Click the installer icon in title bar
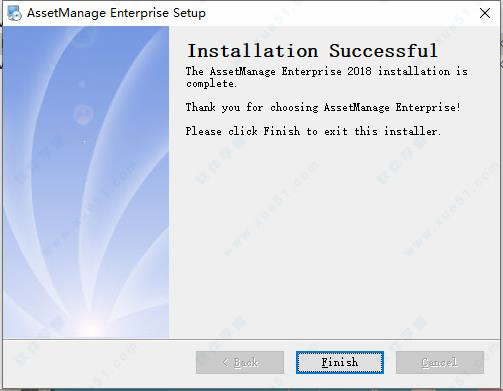The image size is (503, 391). pyautogui.click(x=14, y=13)
